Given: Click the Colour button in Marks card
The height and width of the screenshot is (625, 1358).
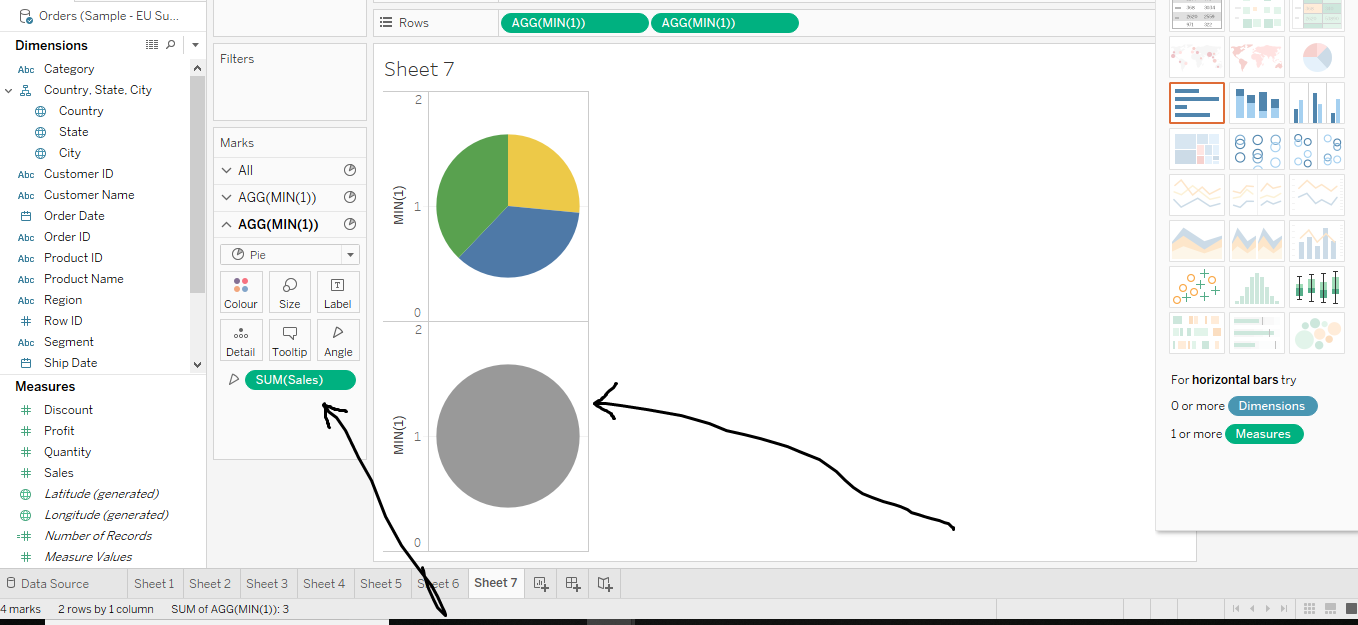Looking at the screenshot, I should click(x=241, y=292).
